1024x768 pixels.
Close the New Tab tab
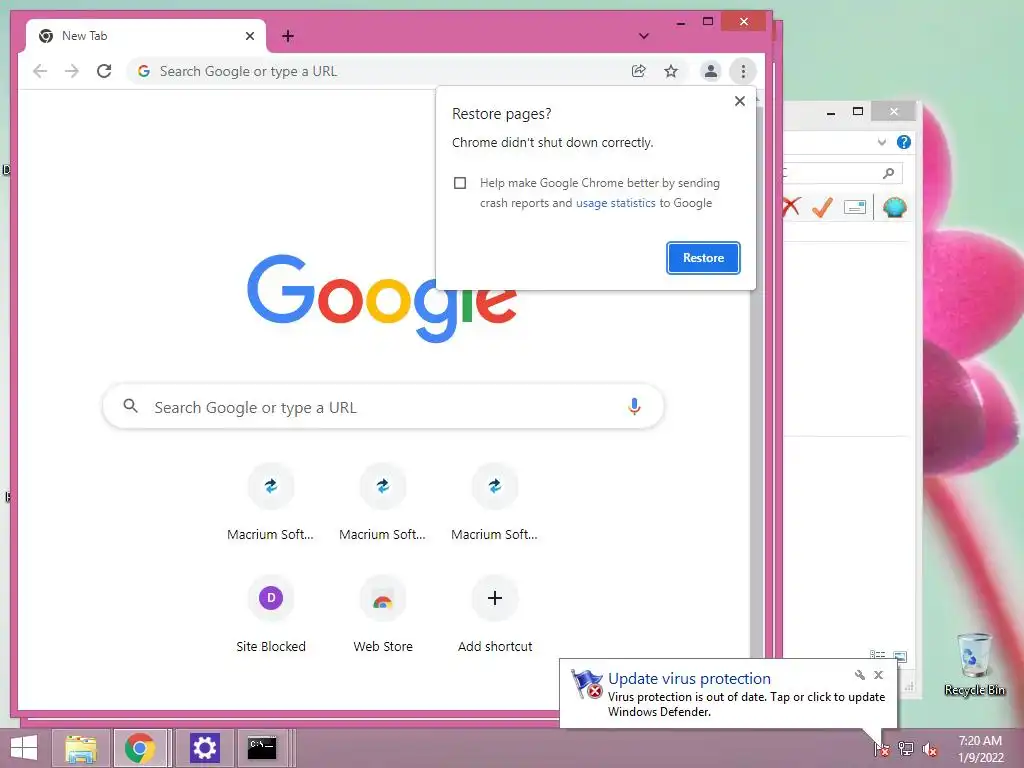click(249, 36)
